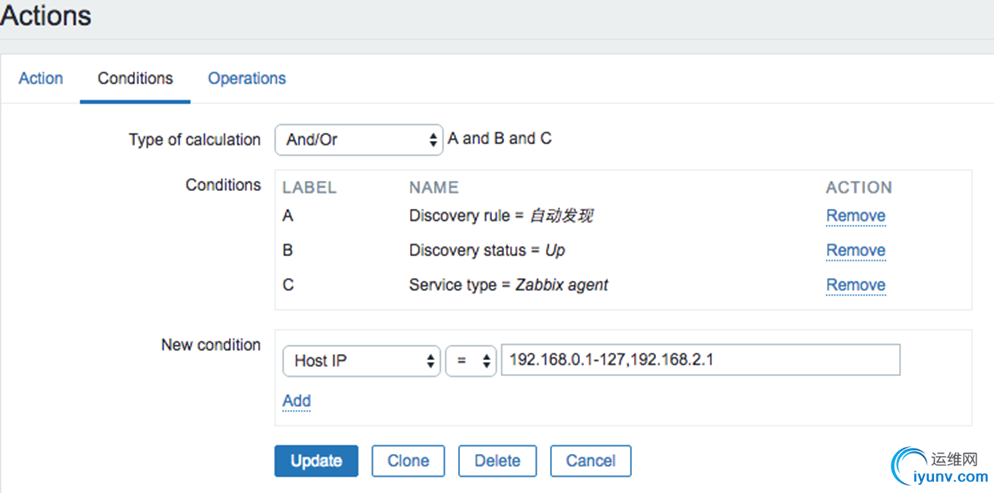Click Add link to add new condition
994x493 pixels.
pos(296,401)
